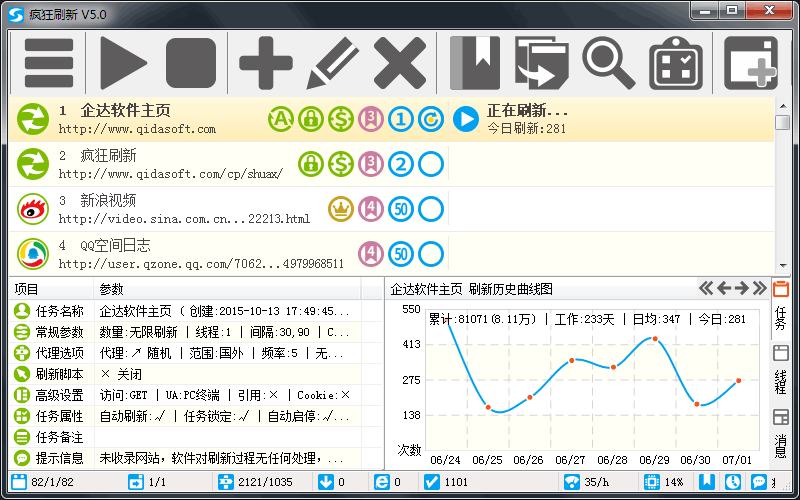Toggle empty circle status on 新浪视频 task
800x500 pixels.
point(431,209)
